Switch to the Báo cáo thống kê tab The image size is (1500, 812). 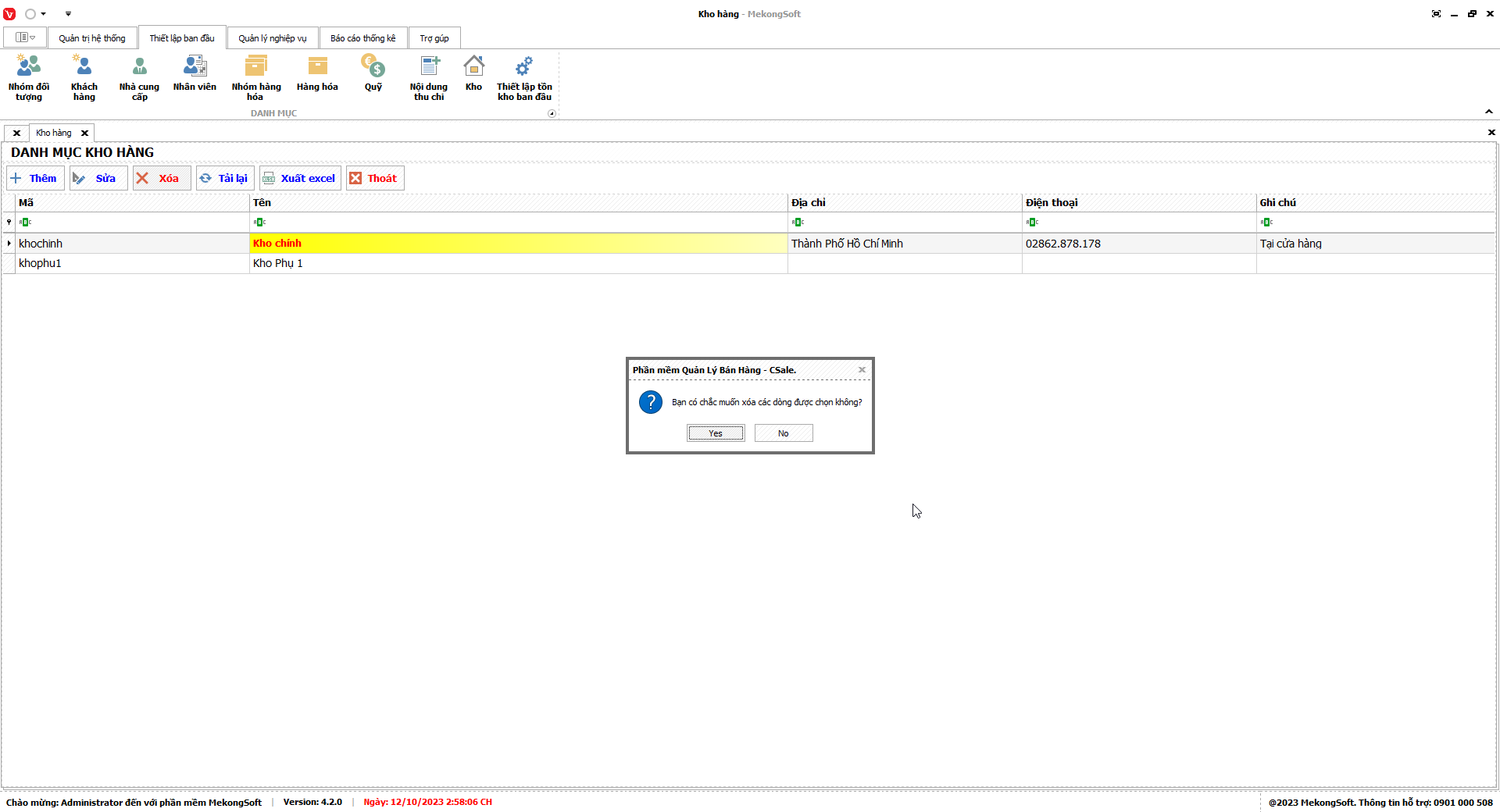tap(362, 38)
